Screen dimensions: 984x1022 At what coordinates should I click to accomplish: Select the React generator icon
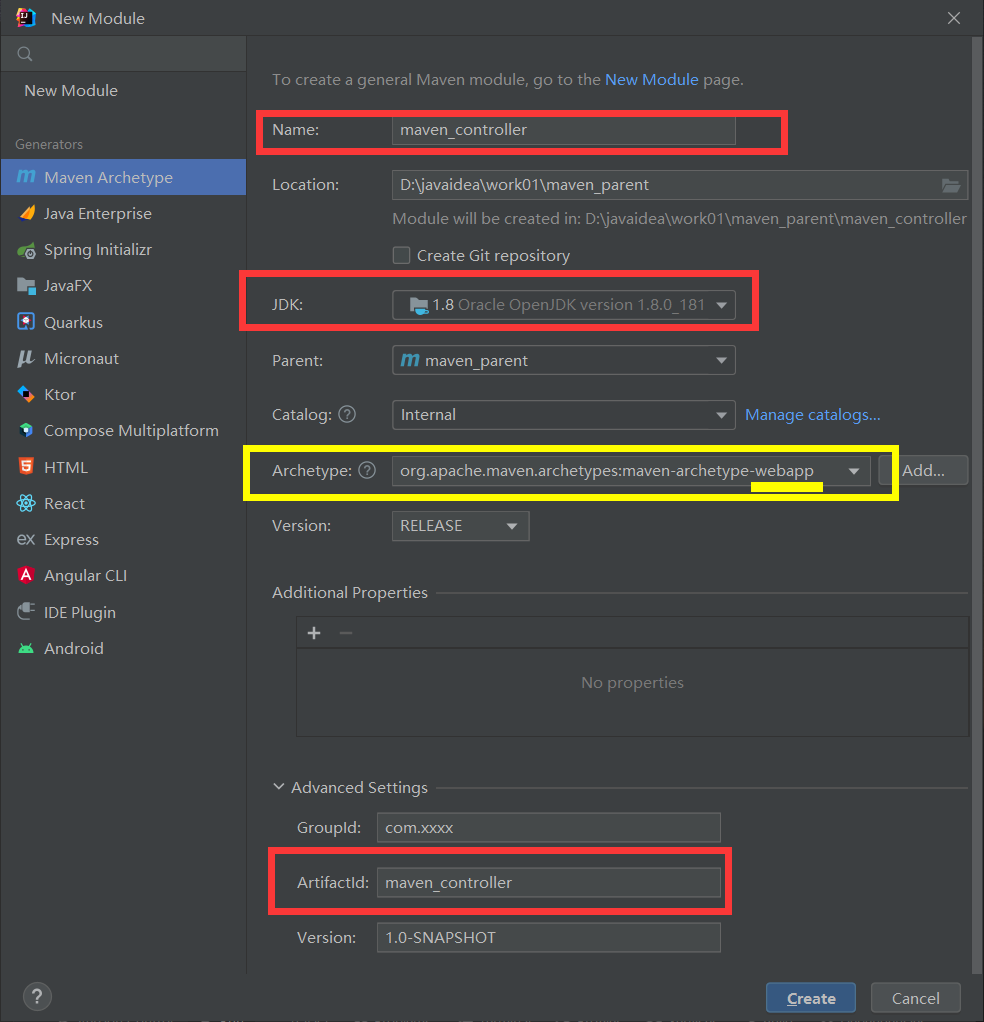click(27, 503)
